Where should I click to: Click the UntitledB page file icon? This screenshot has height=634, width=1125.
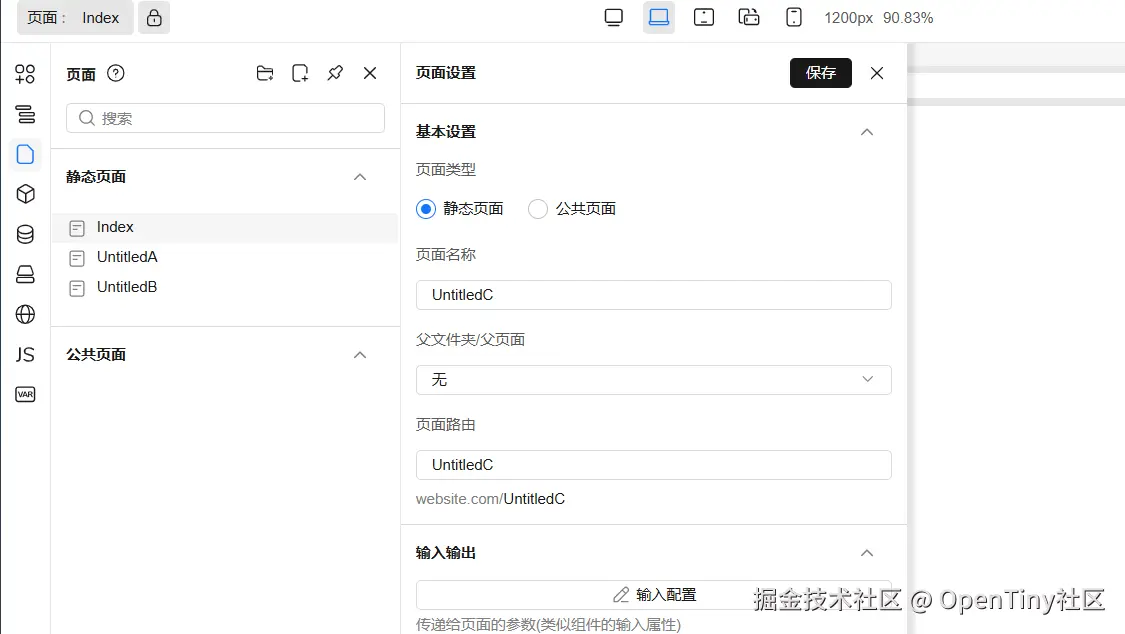click(x=77, y=288)
